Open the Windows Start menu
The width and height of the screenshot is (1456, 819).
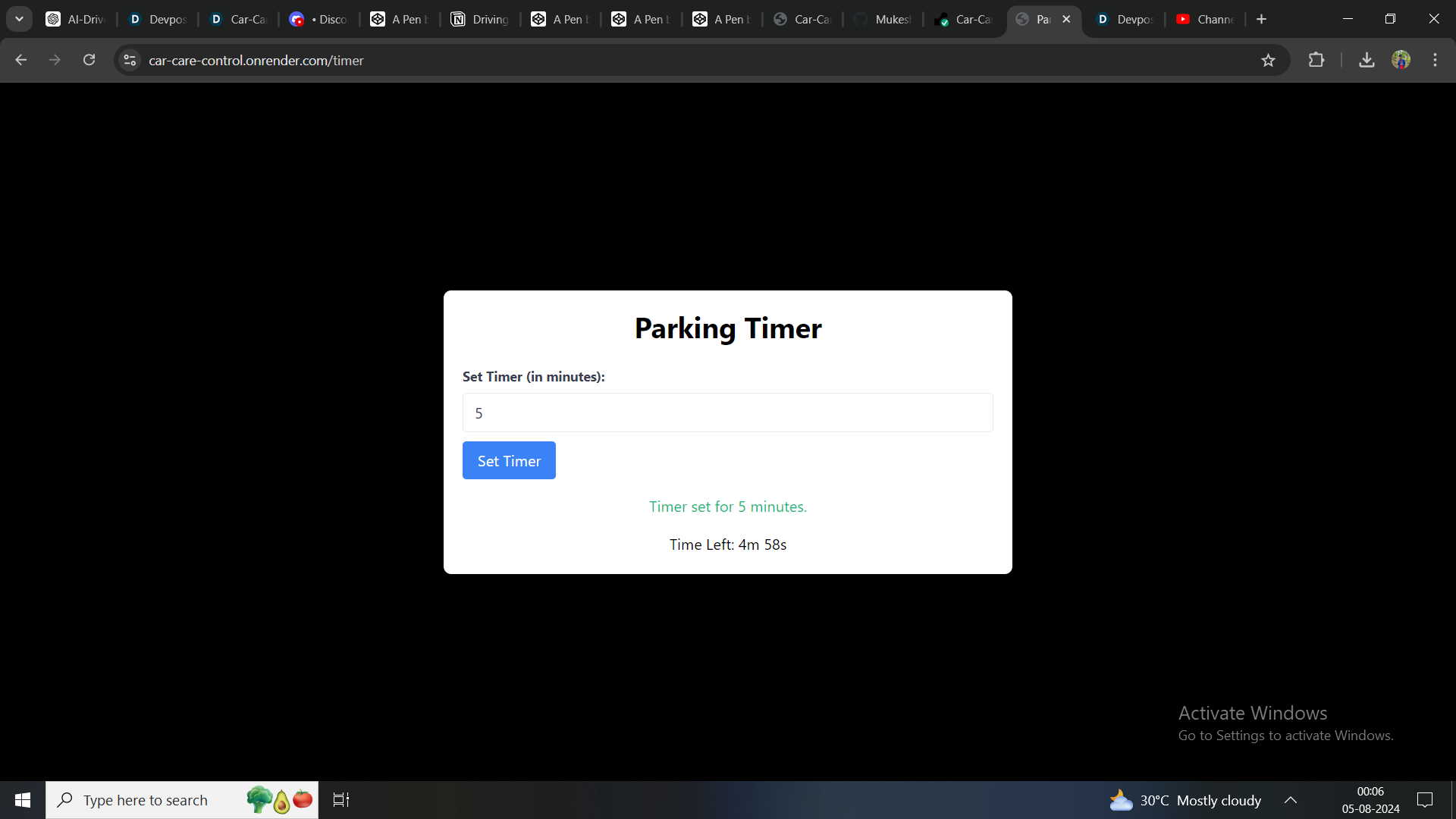coord(22,799)
